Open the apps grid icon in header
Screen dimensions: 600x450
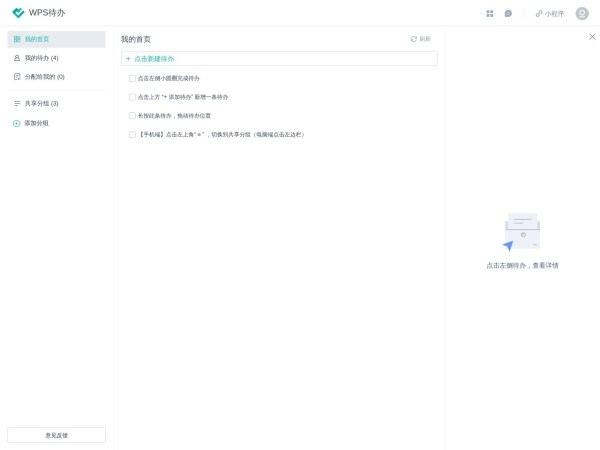pyautogui.click(x=490, y=14)
